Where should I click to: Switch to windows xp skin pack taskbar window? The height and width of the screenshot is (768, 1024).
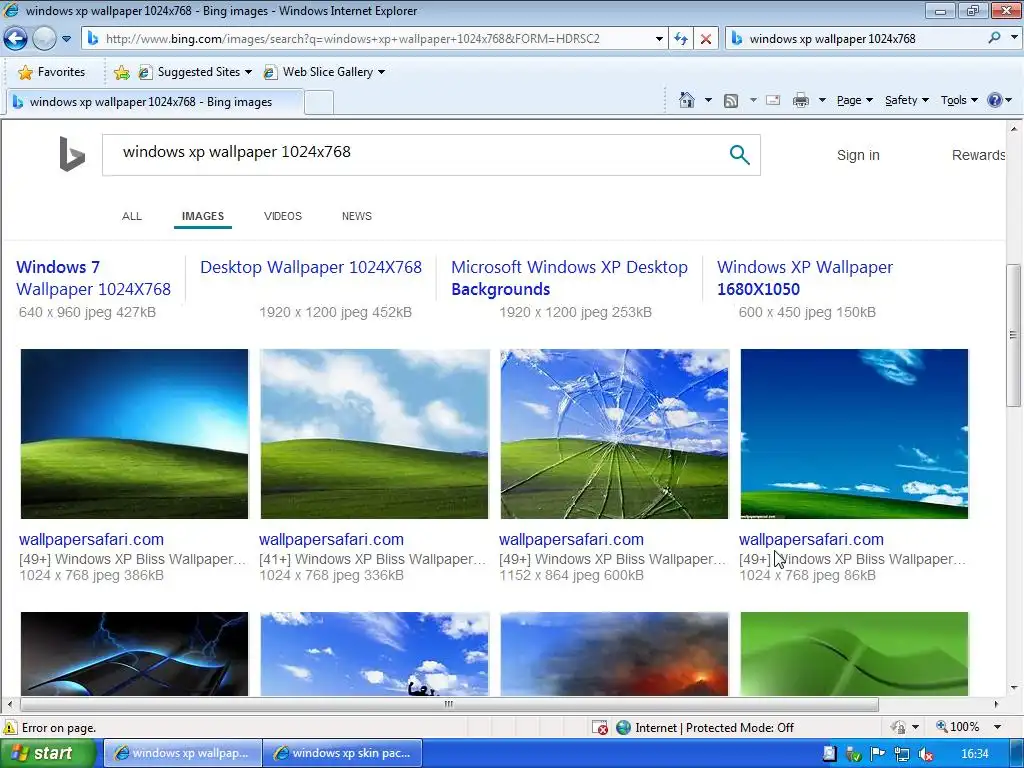343,753
